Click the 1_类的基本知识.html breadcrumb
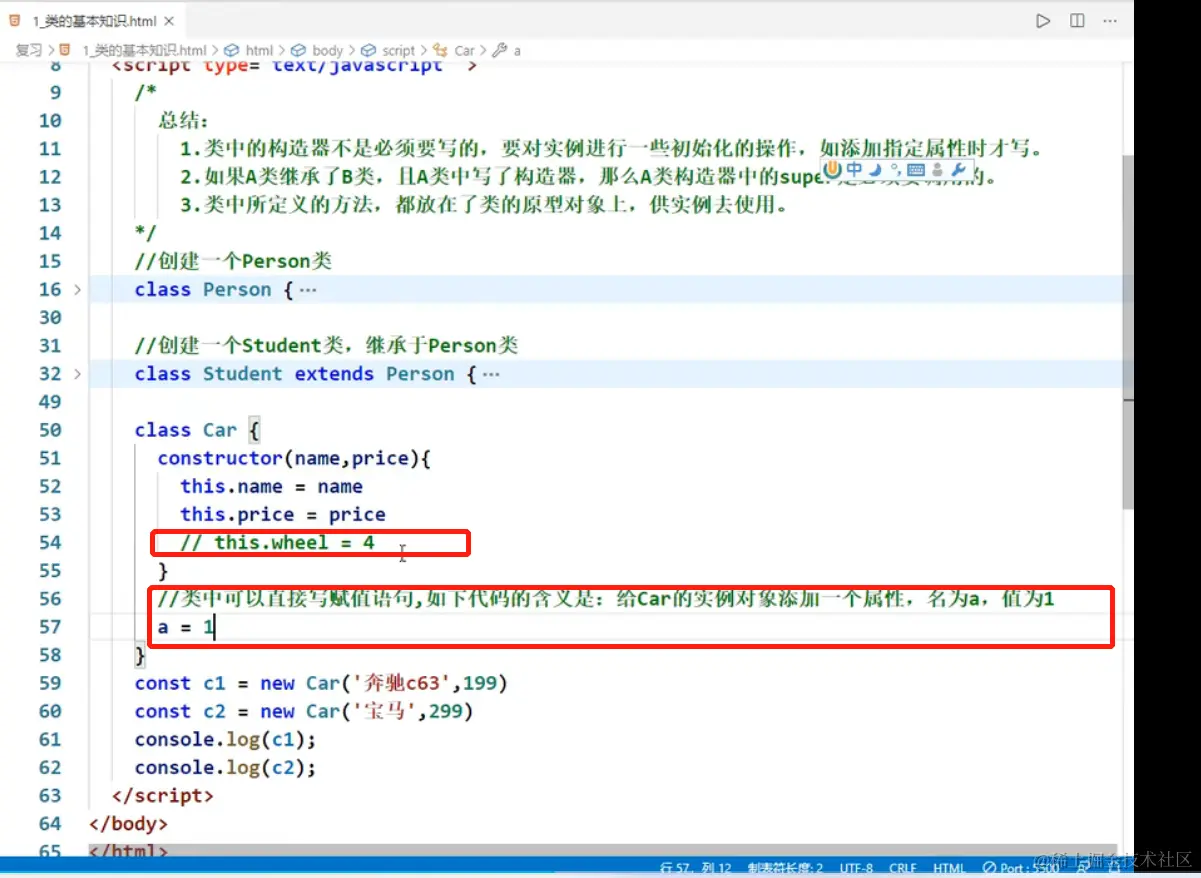Image resolution: width=1201 pixels, height=878 pixels. point(144,50)
